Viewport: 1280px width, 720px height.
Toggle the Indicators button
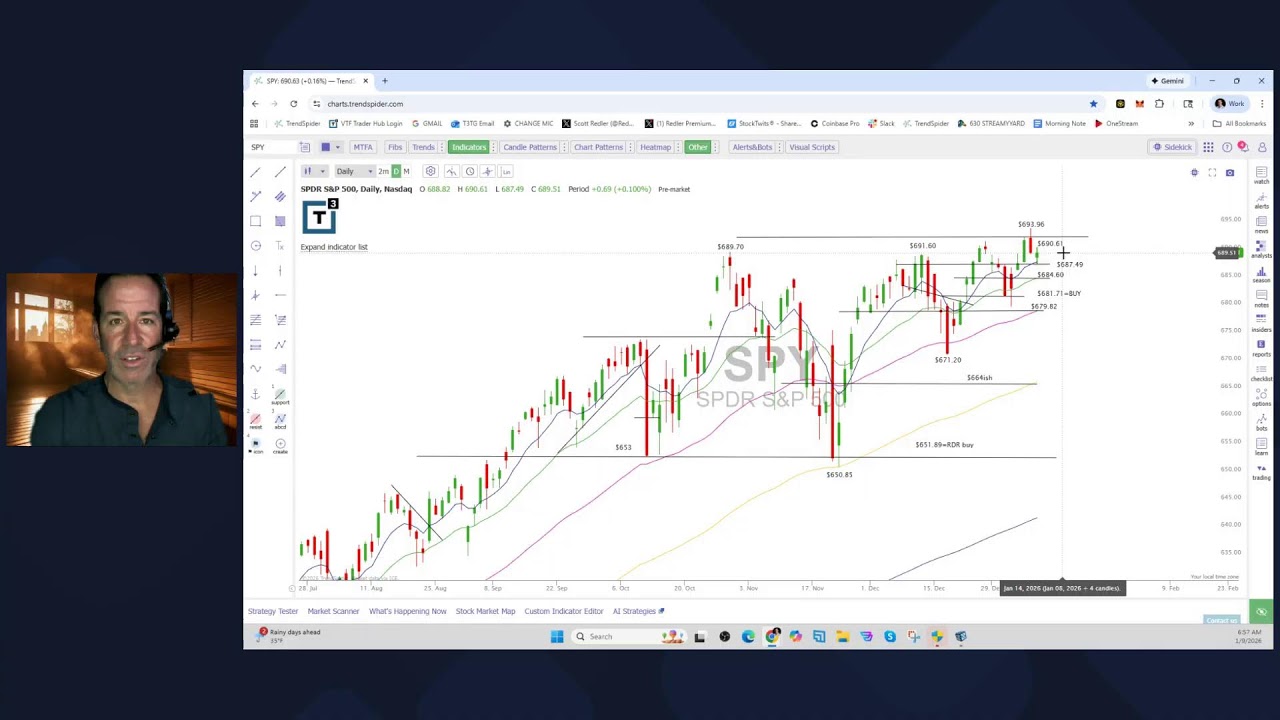click(468, 147)
